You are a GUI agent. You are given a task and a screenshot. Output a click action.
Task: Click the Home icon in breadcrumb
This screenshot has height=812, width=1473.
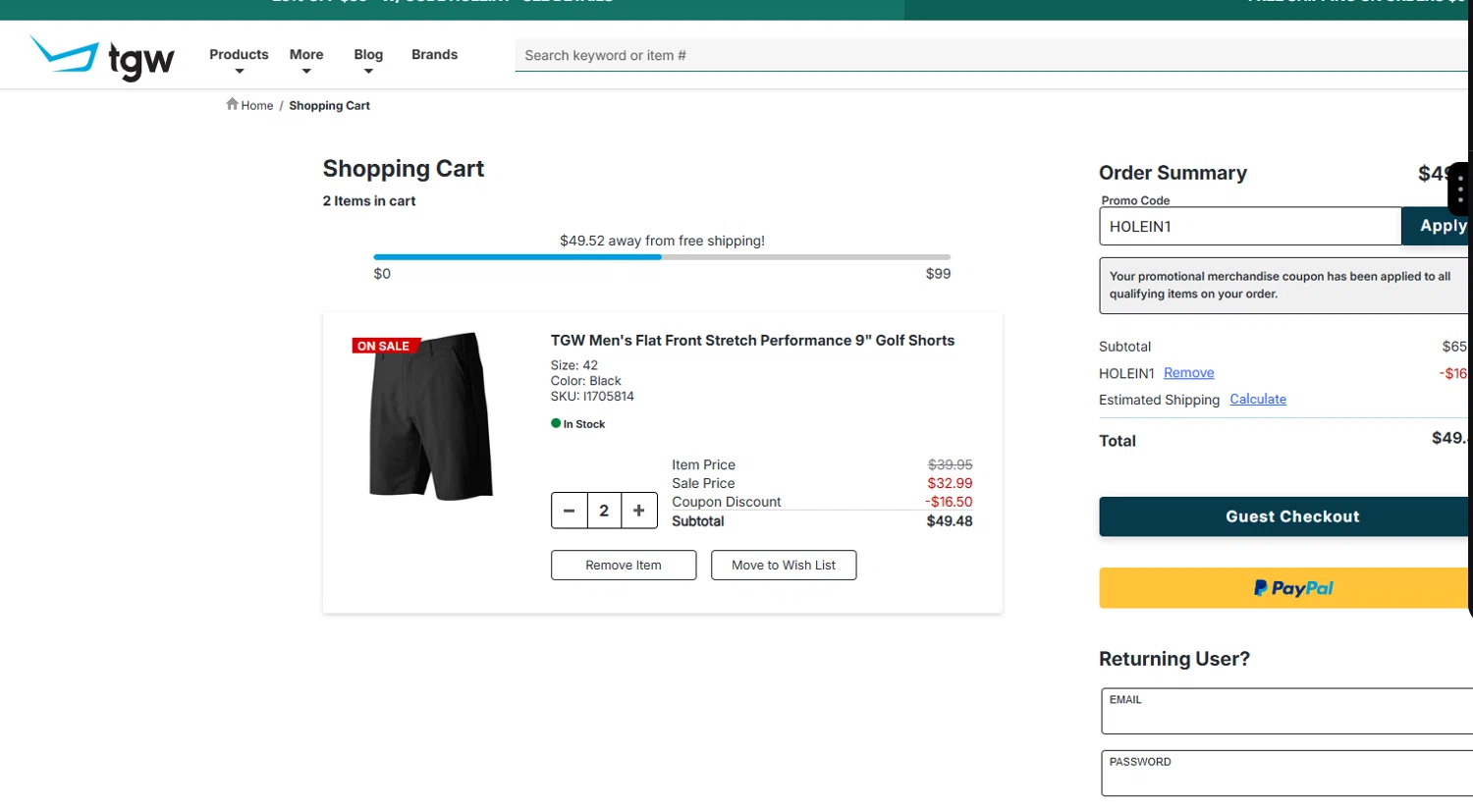pyautogui.click(x=232, y=104)
